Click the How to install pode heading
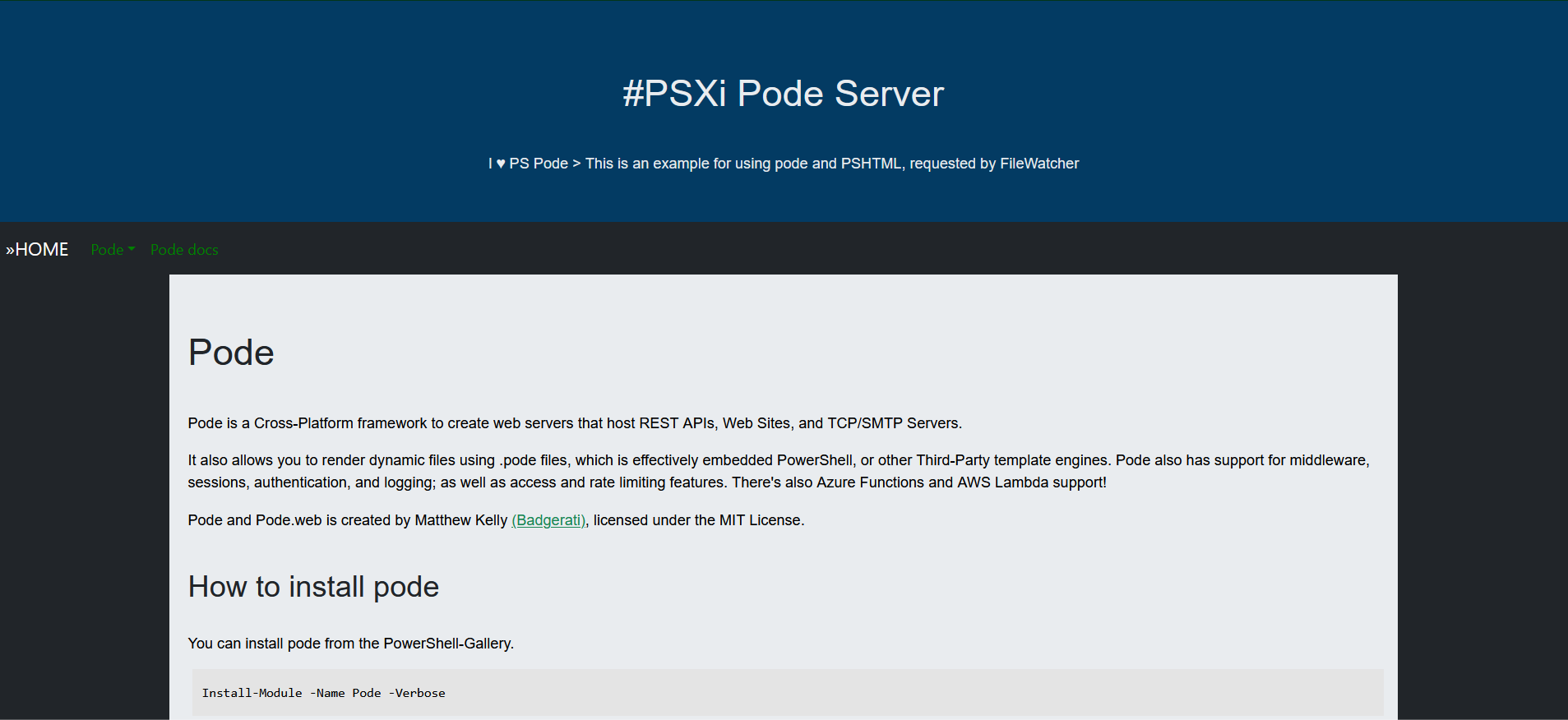1568x720 pixels. pos(313,587)
